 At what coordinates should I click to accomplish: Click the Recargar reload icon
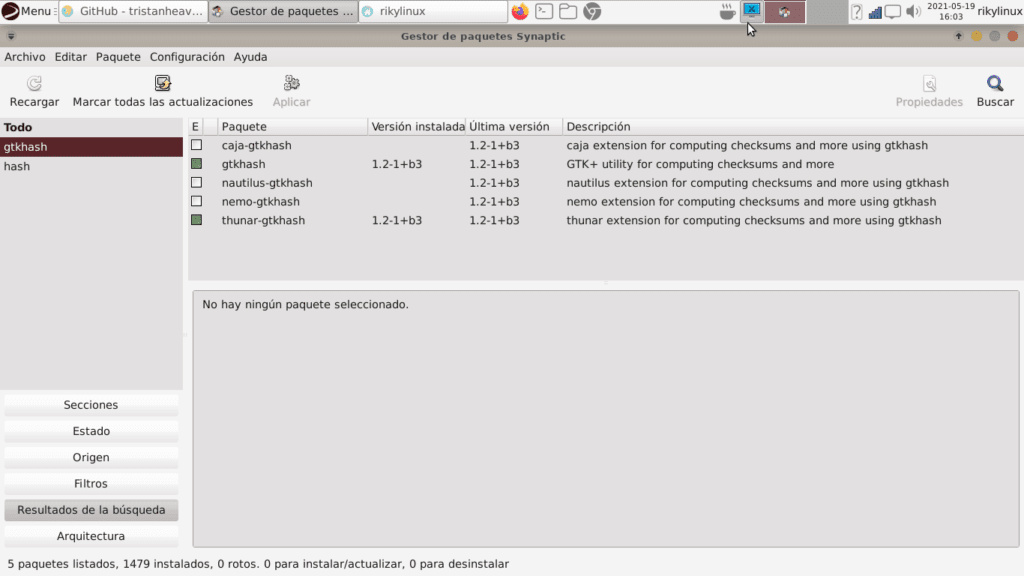[x=34, y=84]
